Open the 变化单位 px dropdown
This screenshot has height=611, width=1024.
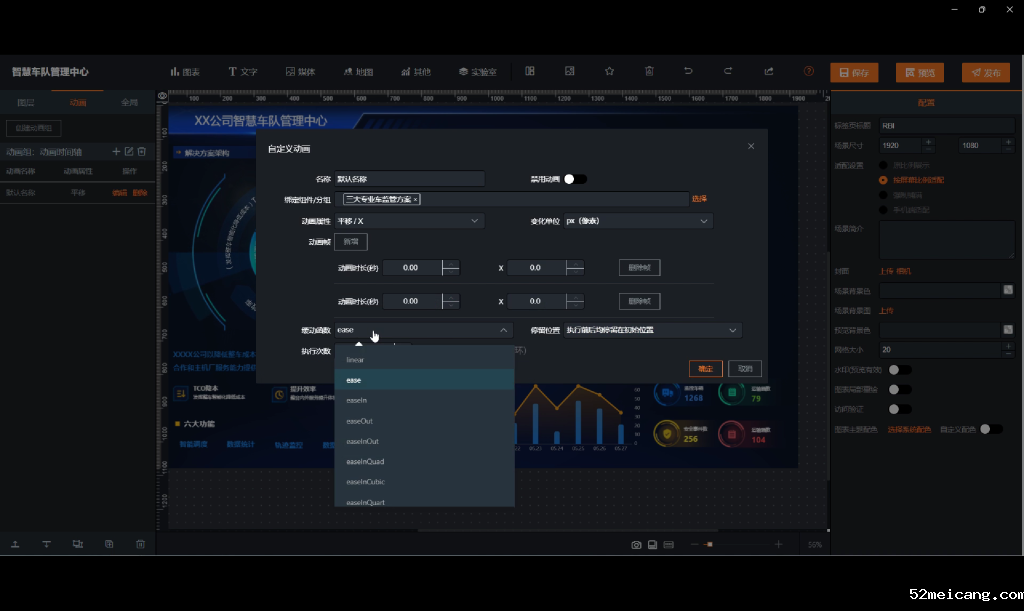(x=637, y=221)
